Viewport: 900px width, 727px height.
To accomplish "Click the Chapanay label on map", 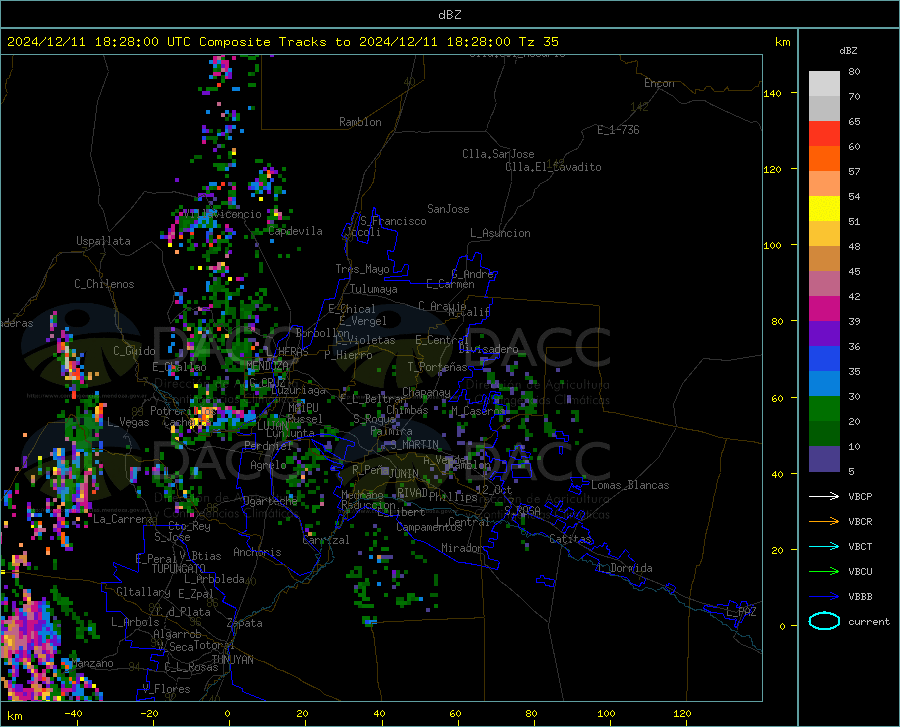I will click(426, 392).
